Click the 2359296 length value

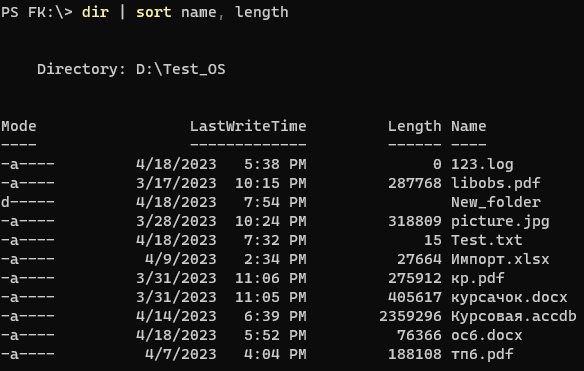(410, 316)
